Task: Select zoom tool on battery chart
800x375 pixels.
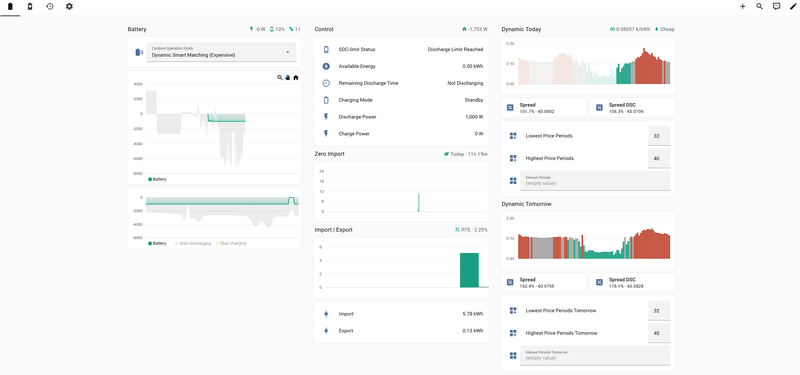Action: click(280, 78)
